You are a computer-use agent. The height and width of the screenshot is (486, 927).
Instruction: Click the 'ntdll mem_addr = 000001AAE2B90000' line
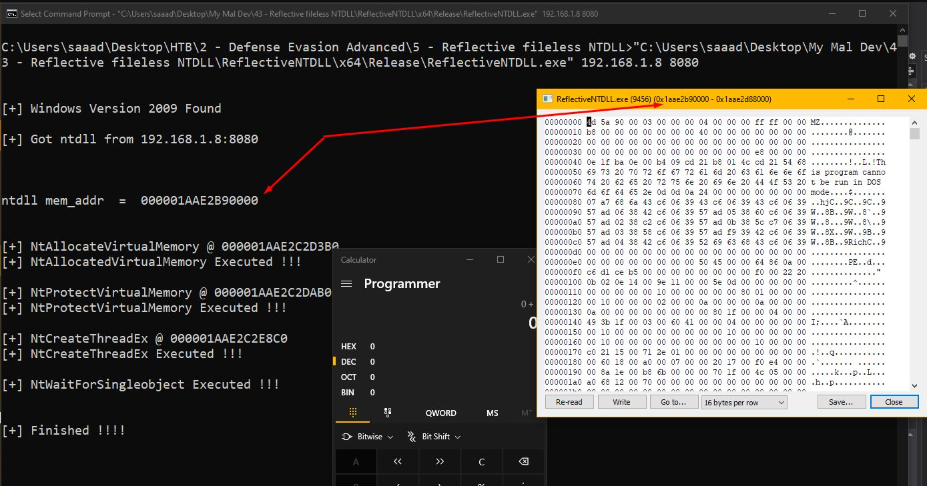coord(129,200)
